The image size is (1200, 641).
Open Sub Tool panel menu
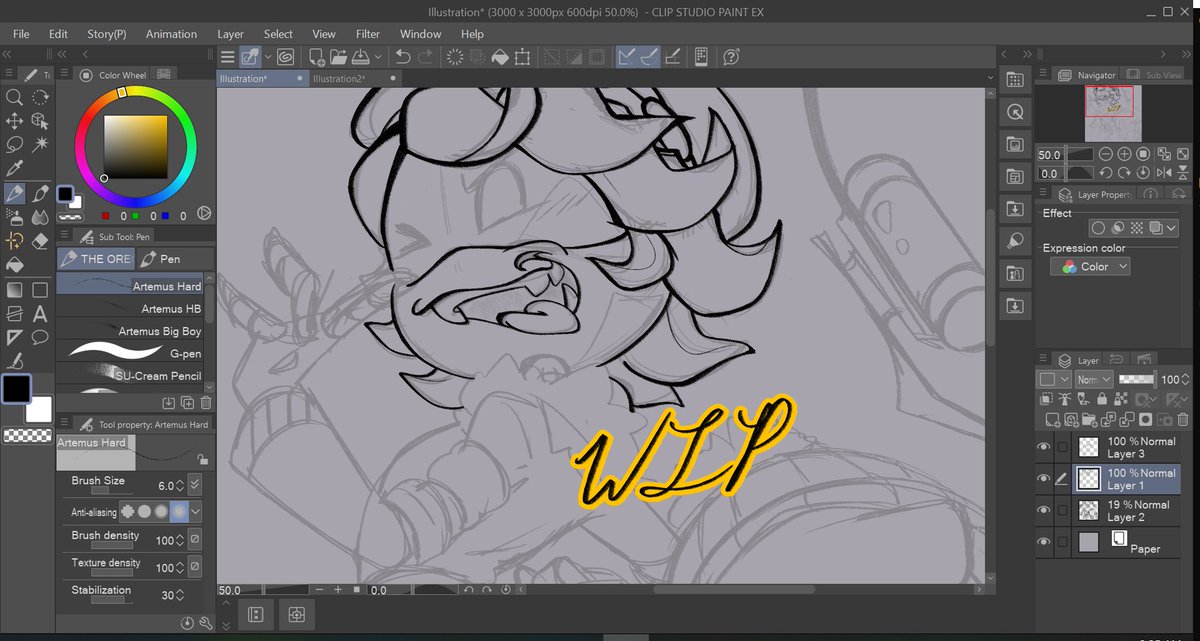[63, 237]
